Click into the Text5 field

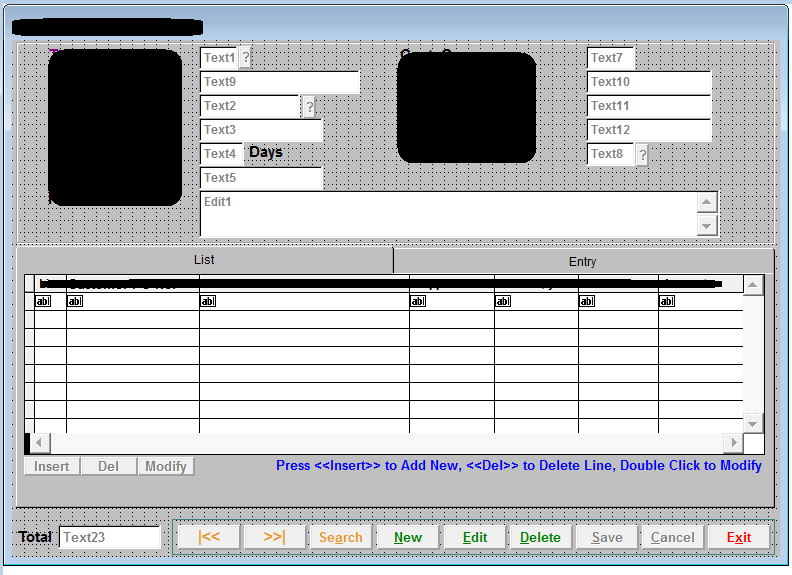click(x=261, y=178)
